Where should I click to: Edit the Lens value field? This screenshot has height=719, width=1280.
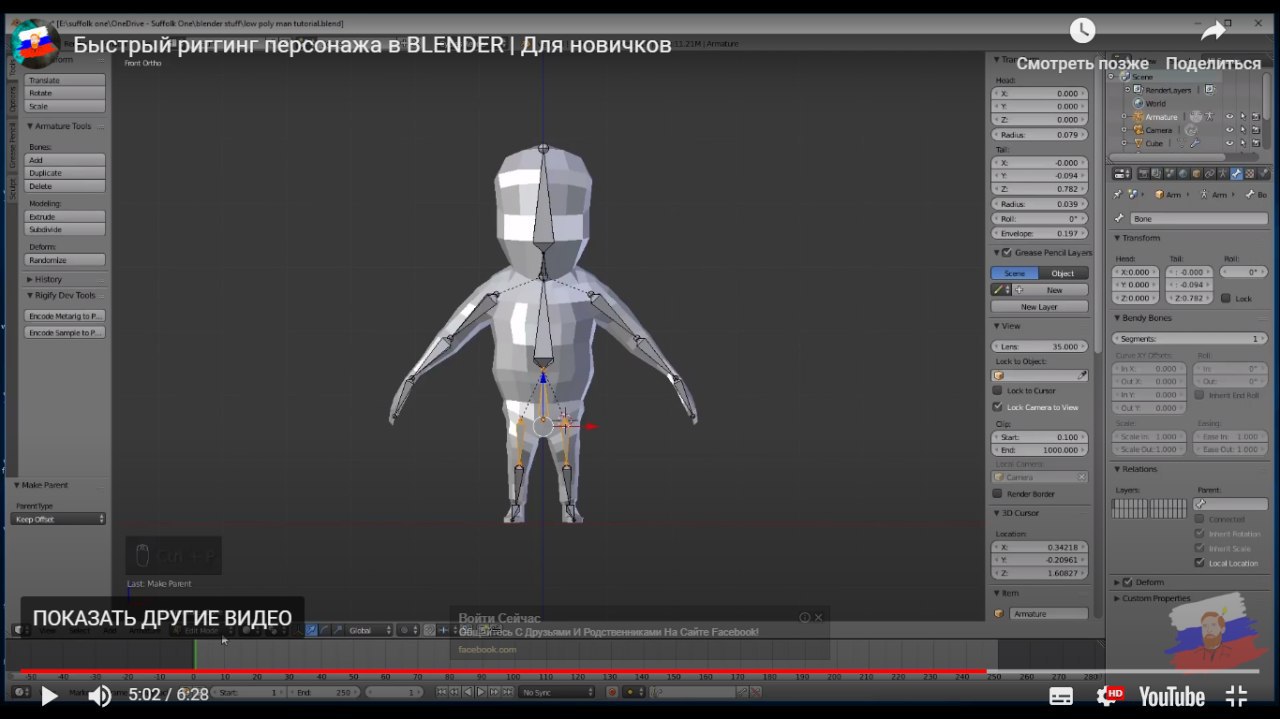pos(1039,346)
